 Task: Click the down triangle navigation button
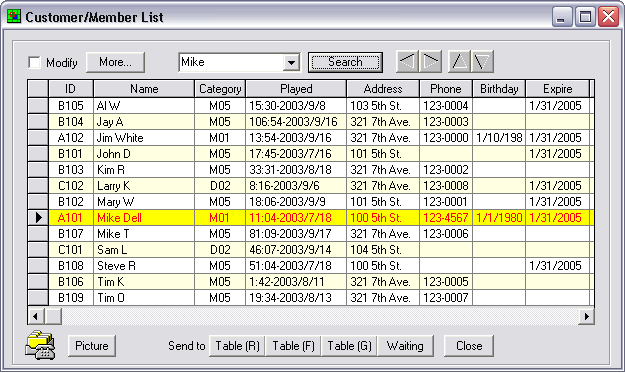[x=482, y=62]
